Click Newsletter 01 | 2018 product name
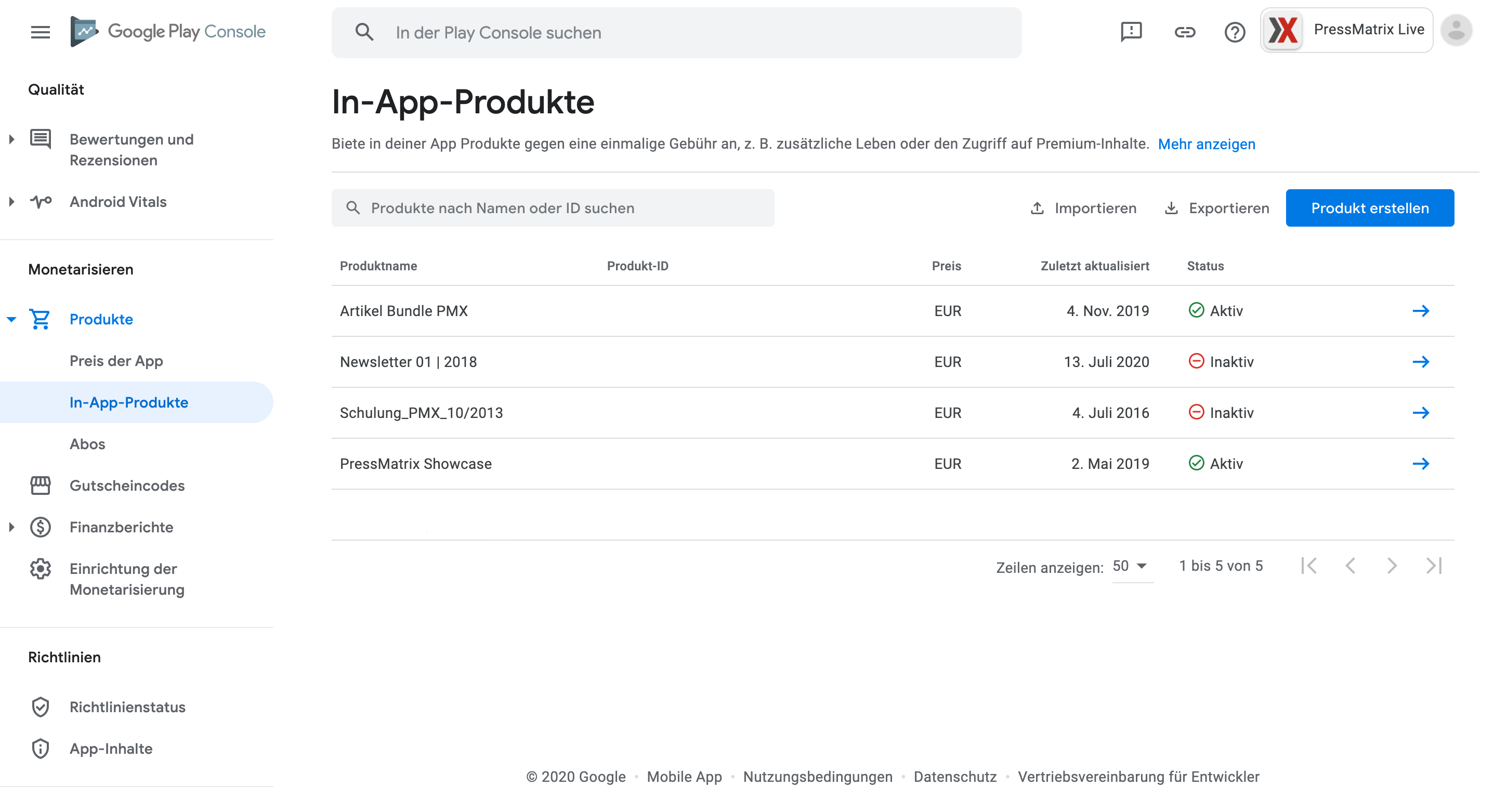 408,362
